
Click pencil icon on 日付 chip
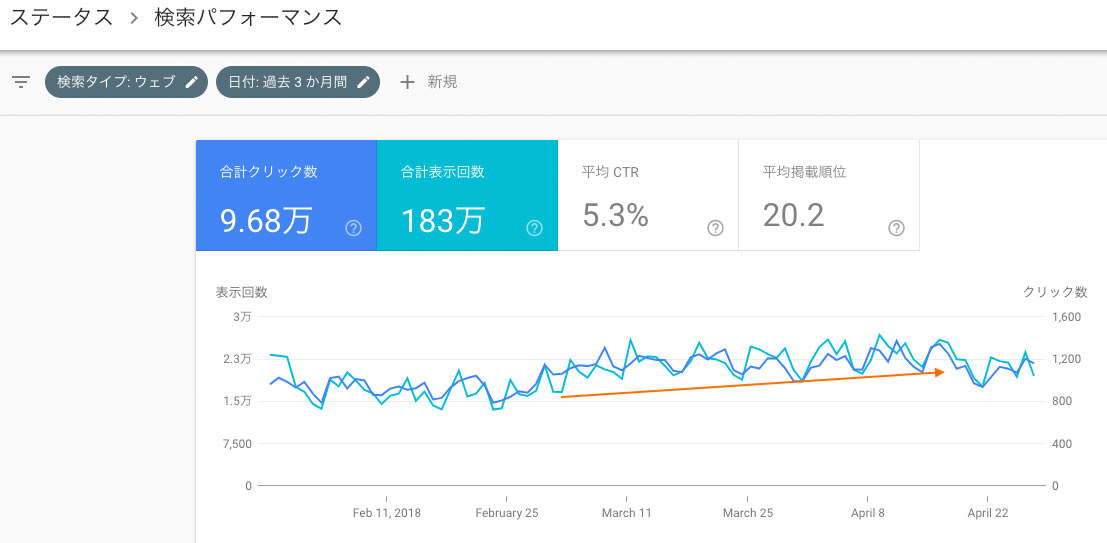pyautogui.click(x=364, y=82)
